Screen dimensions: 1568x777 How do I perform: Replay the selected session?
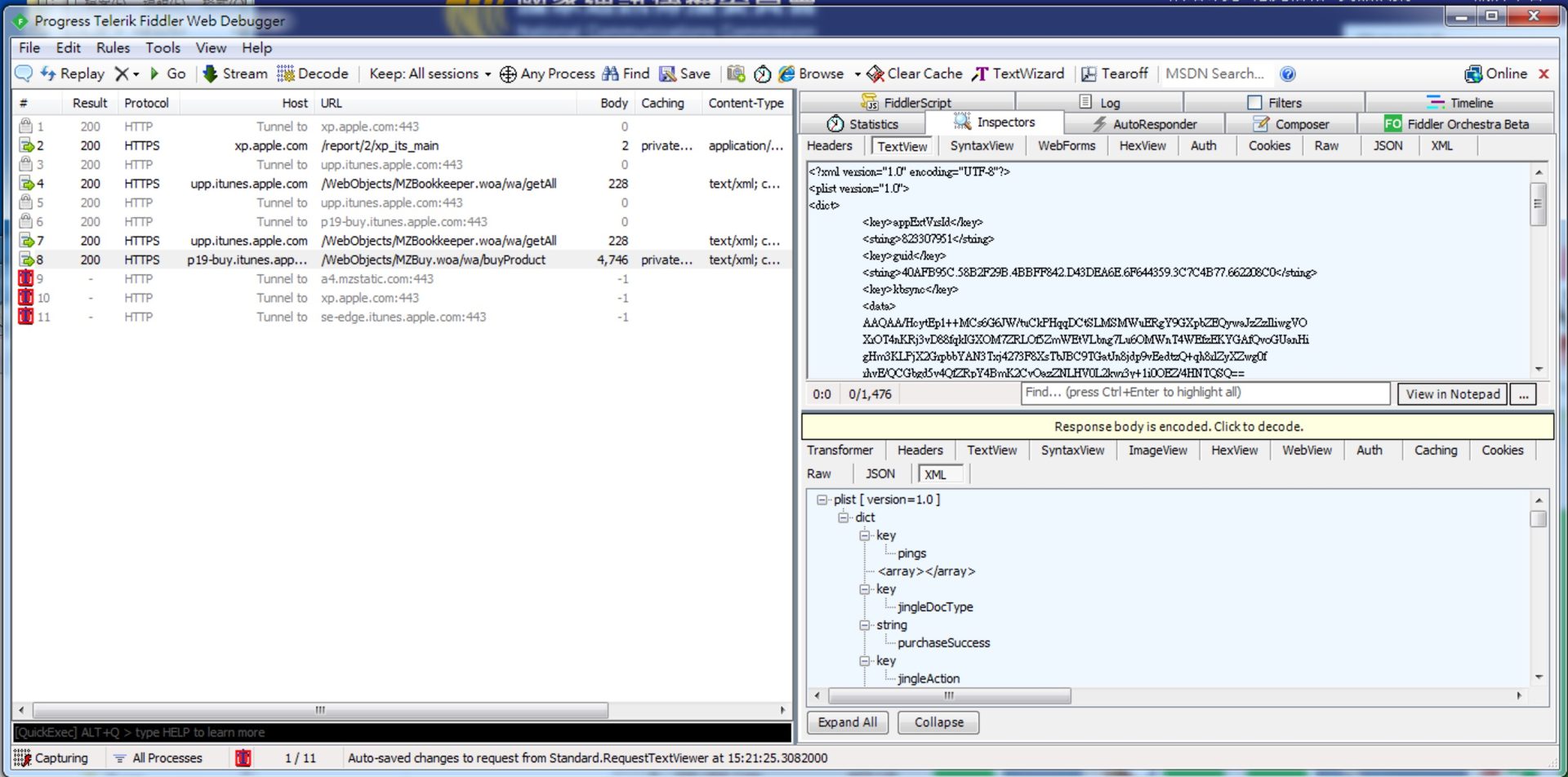[73, 73]
